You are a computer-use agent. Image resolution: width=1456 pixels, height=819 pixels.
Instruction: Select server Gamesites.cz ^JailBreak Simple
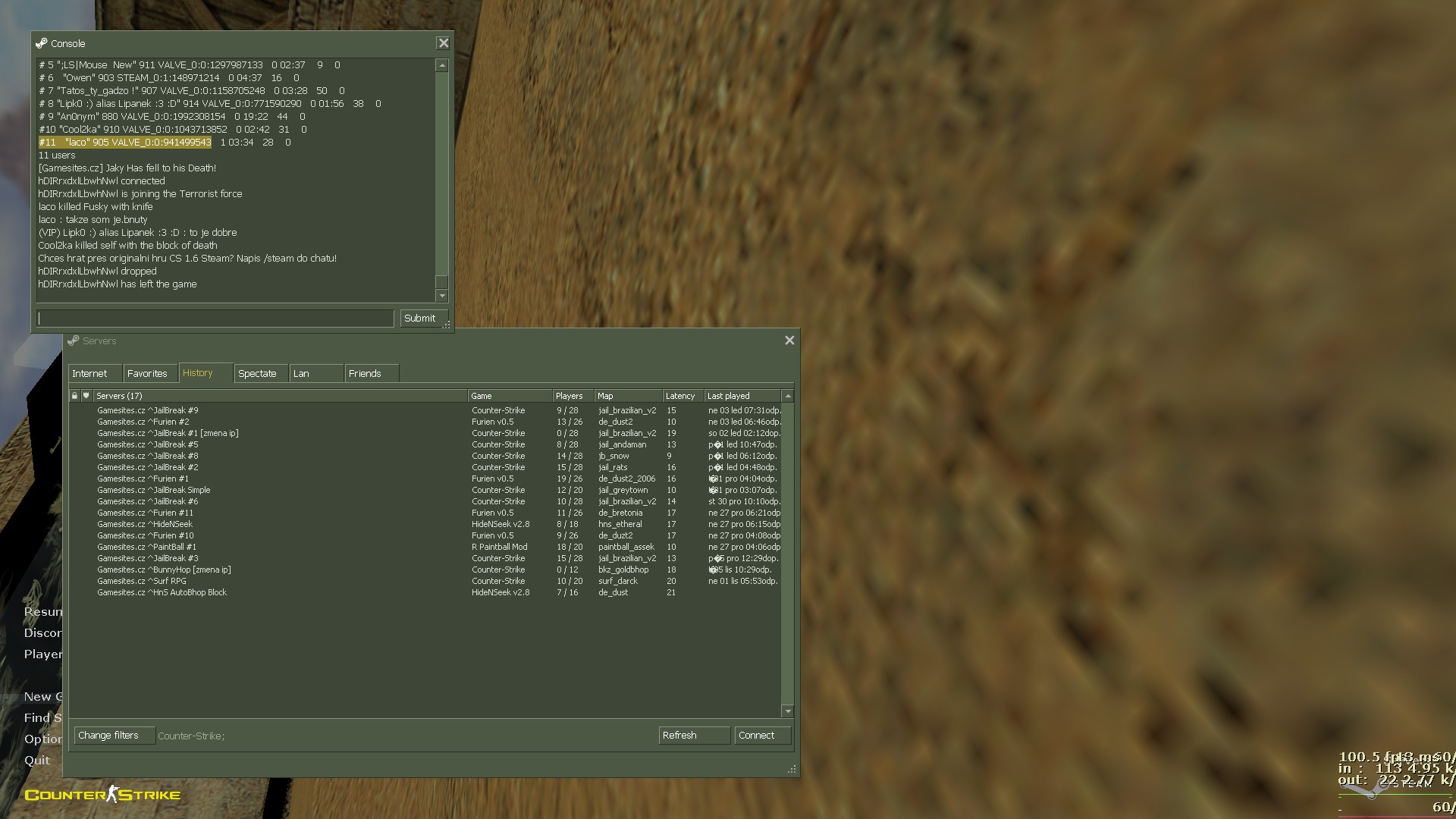click(x=425, y=490)
